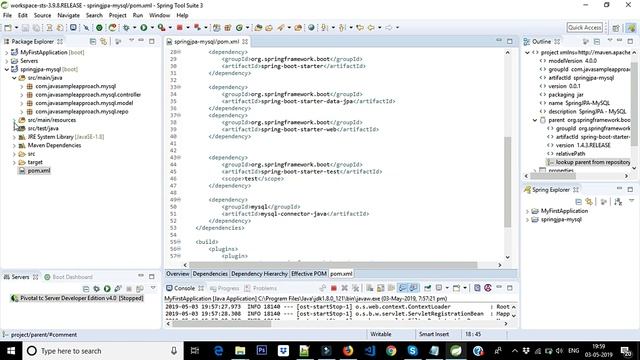Click the Open Perspective icon near Quick Access
The height and width of the screenshot is (360, 640).
tap(616, 28)
